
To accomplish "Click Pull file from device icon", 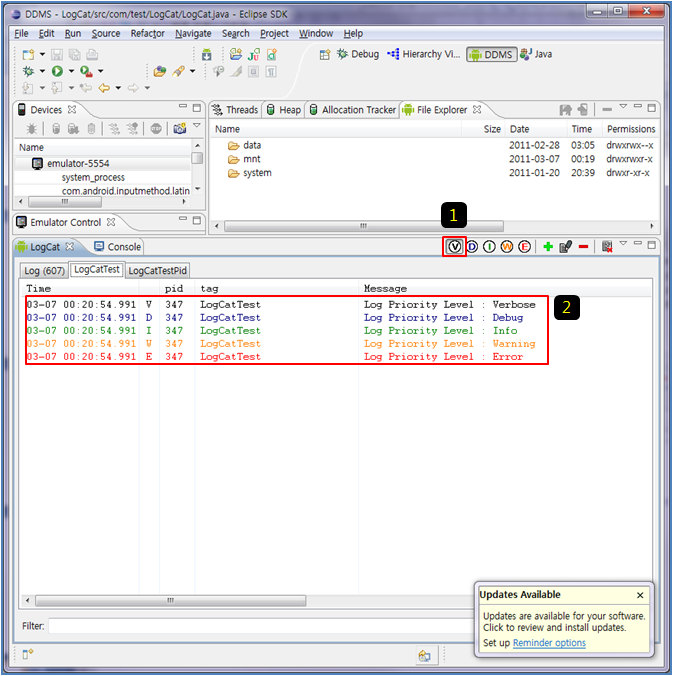I will click(x=565, y=110).
